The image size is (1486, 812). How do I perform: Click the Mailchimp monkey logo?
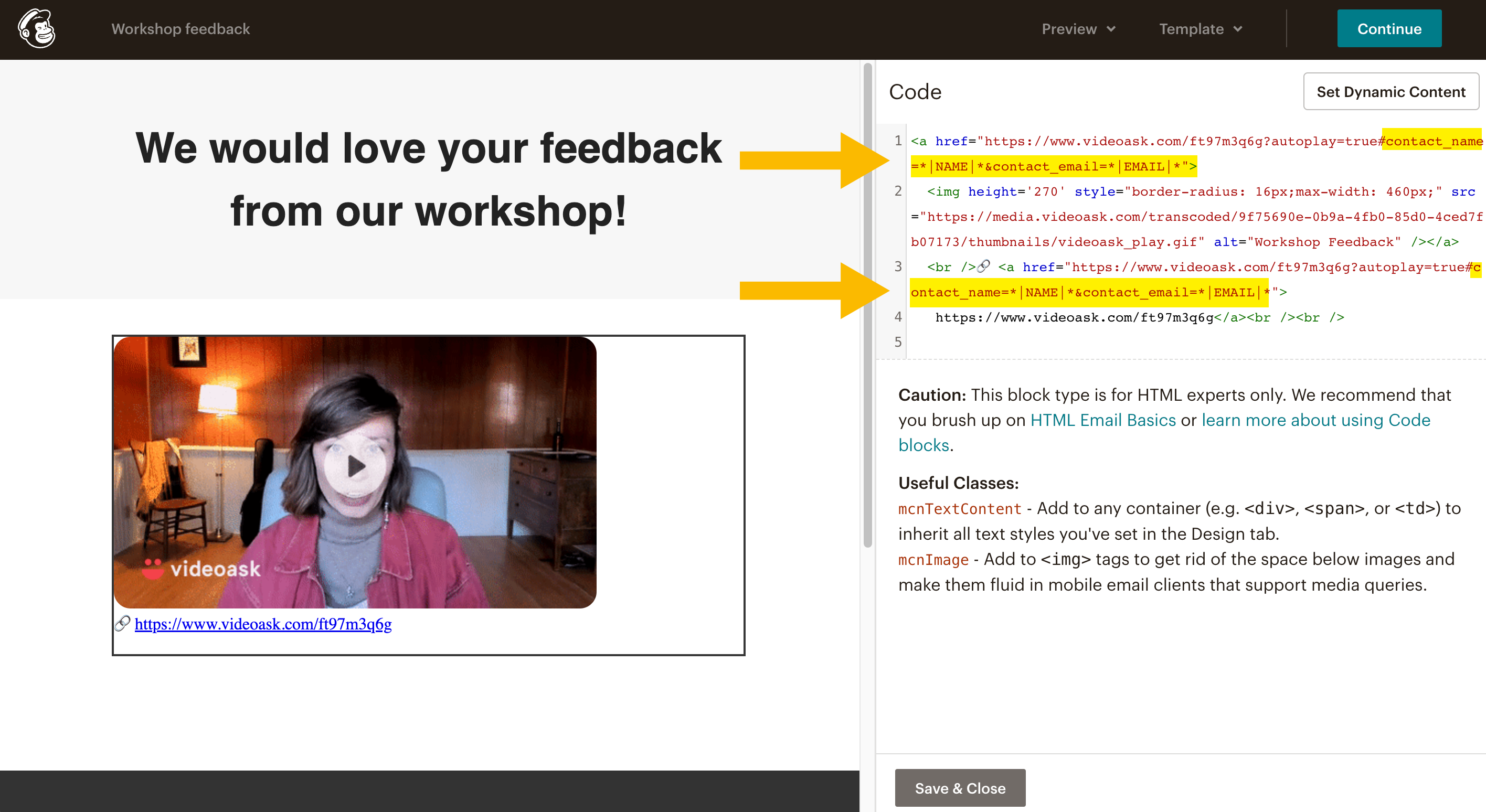pyautogui.click(x=36, y=28)
